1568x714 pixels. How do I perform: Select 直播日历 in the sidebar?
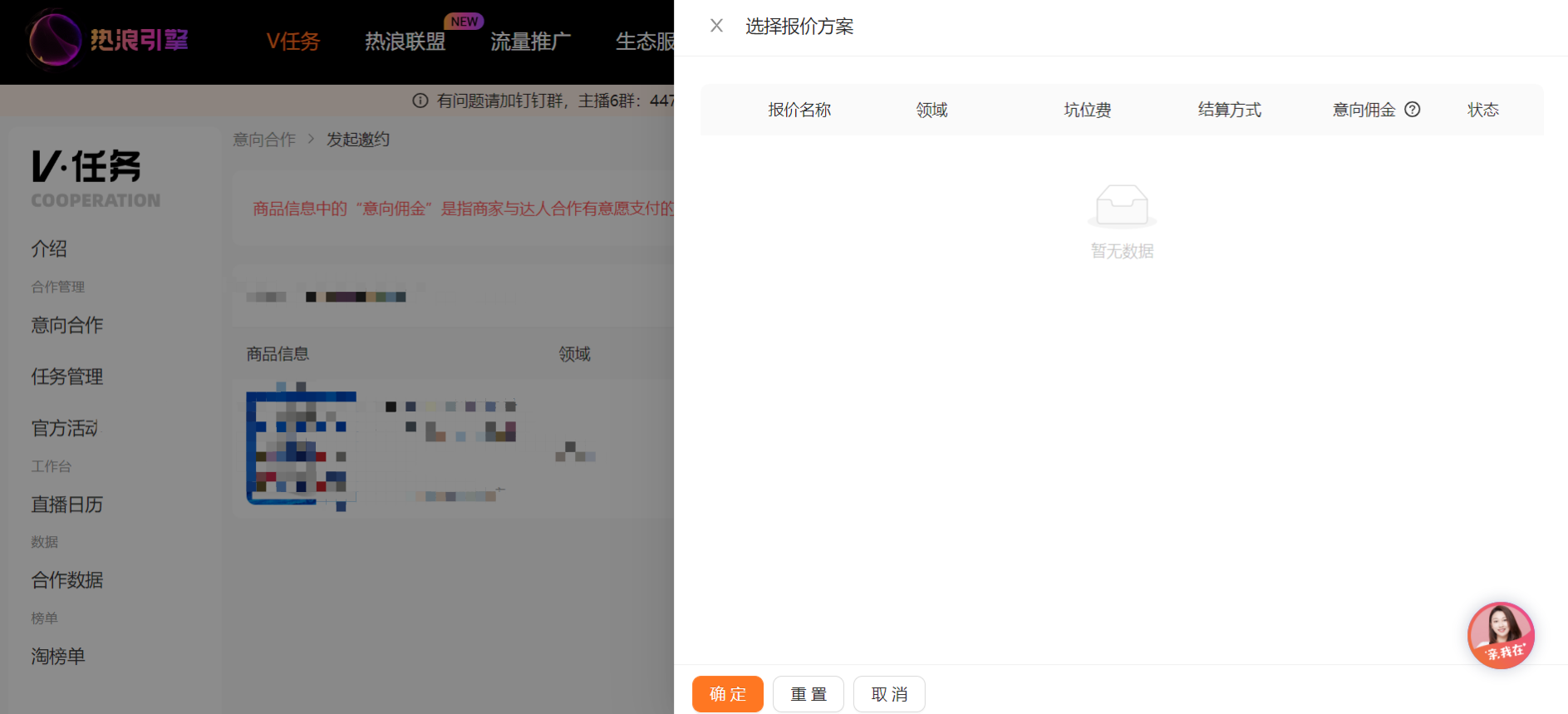tap(67, 505)
